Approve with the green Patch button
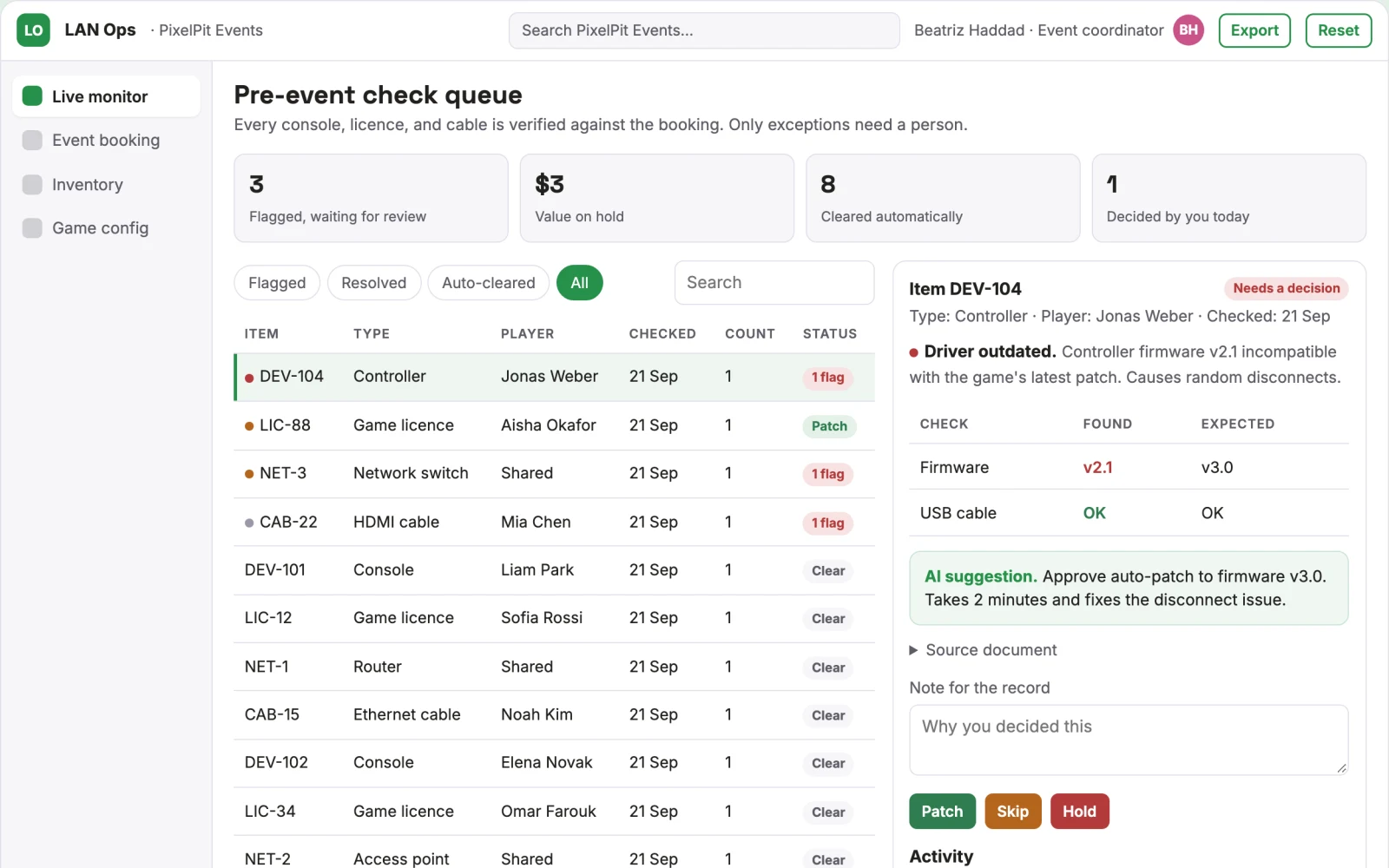Screen dimensions: 1389x868 [942, 812]
